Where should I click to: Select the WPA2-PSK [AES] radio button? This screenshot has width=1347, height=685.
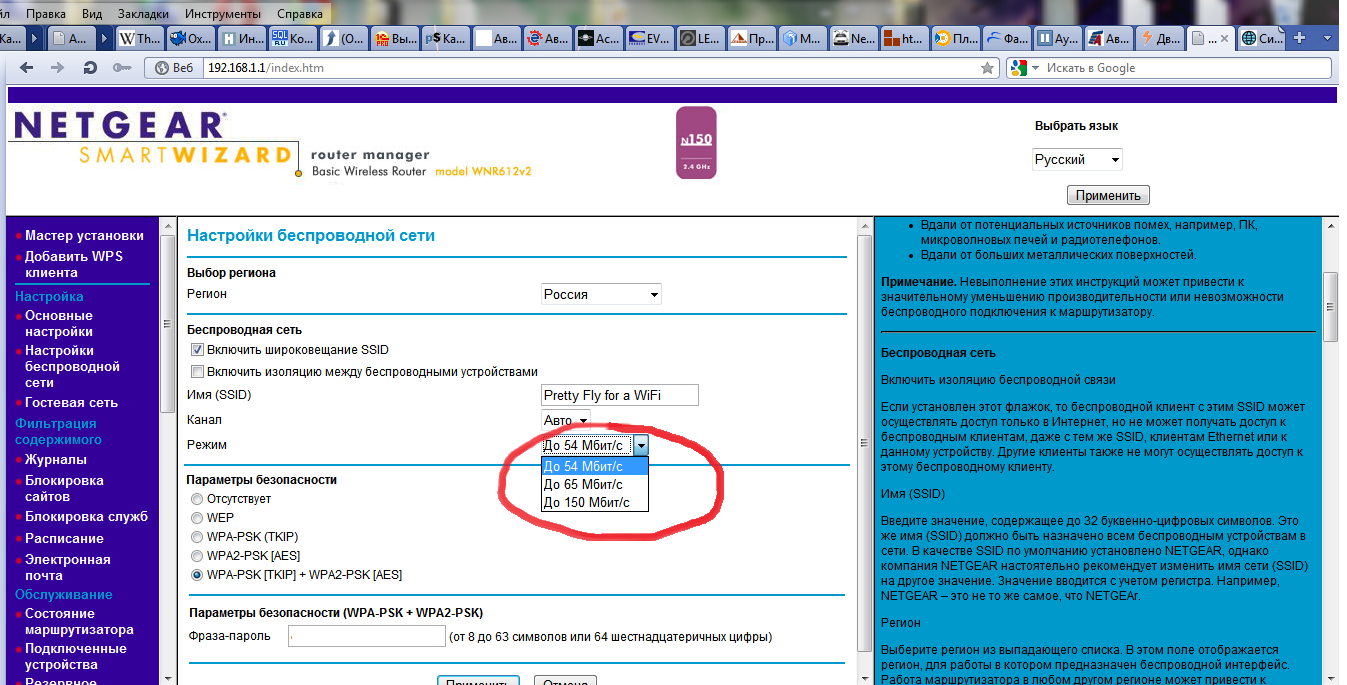coord(197,555)
